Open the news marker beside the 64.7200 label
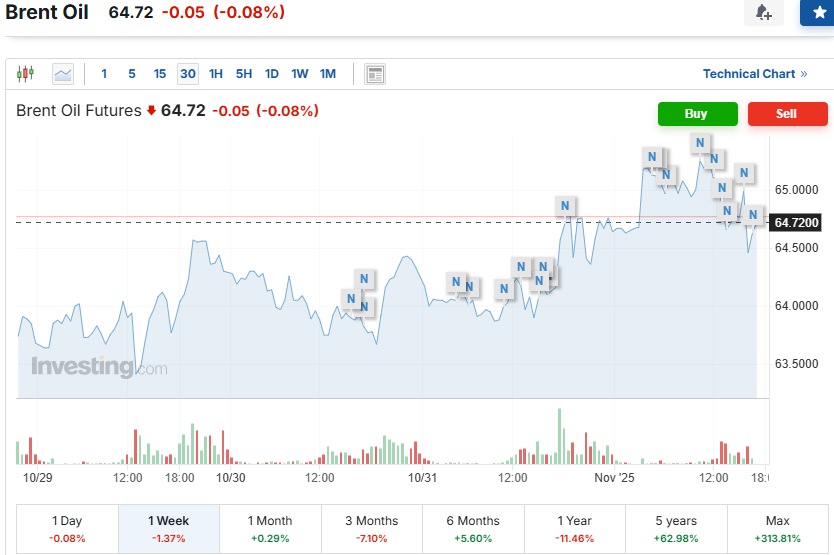 point(753,214)
